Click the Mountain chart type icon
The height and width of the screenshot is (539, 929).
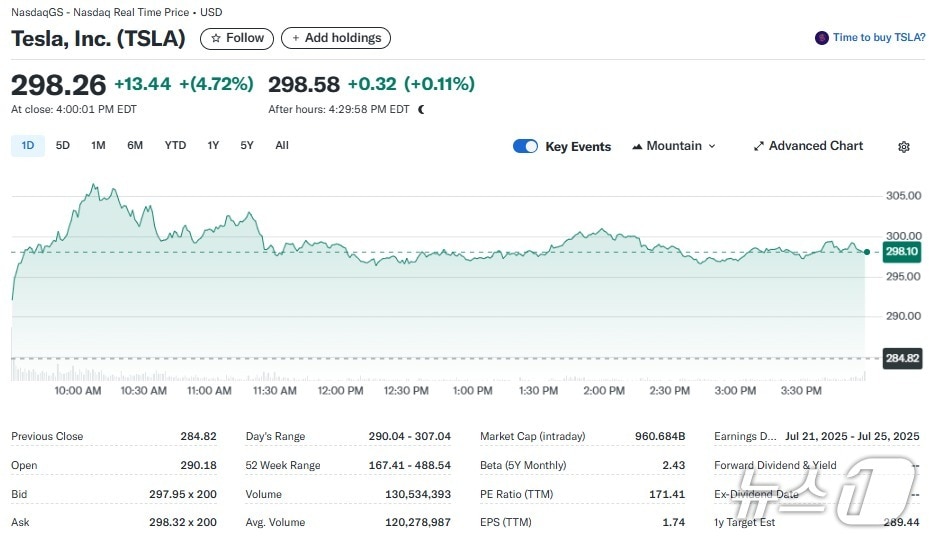[x=637, y=146]
